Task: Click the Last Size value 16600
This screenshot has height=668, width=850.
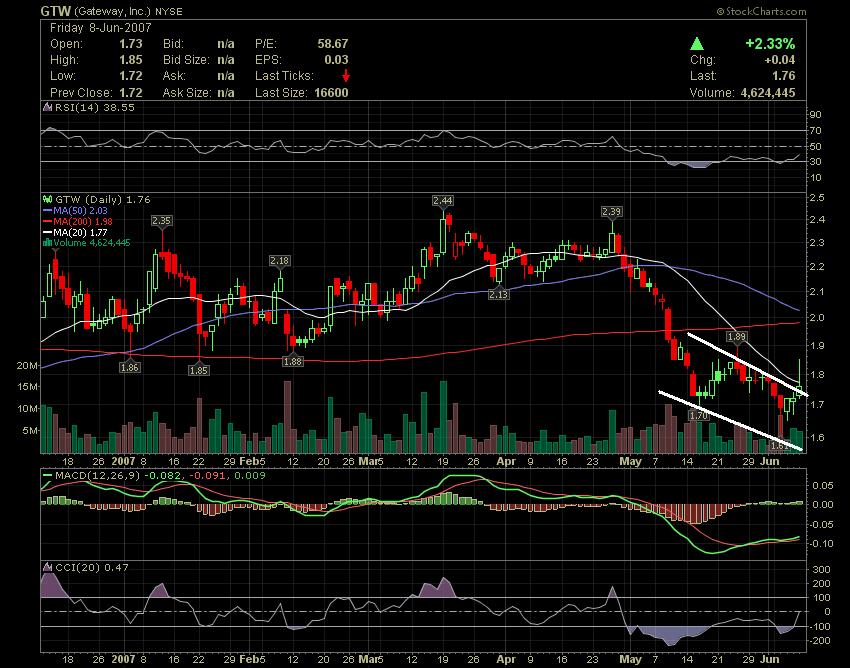Action: [x=331, y=93]
